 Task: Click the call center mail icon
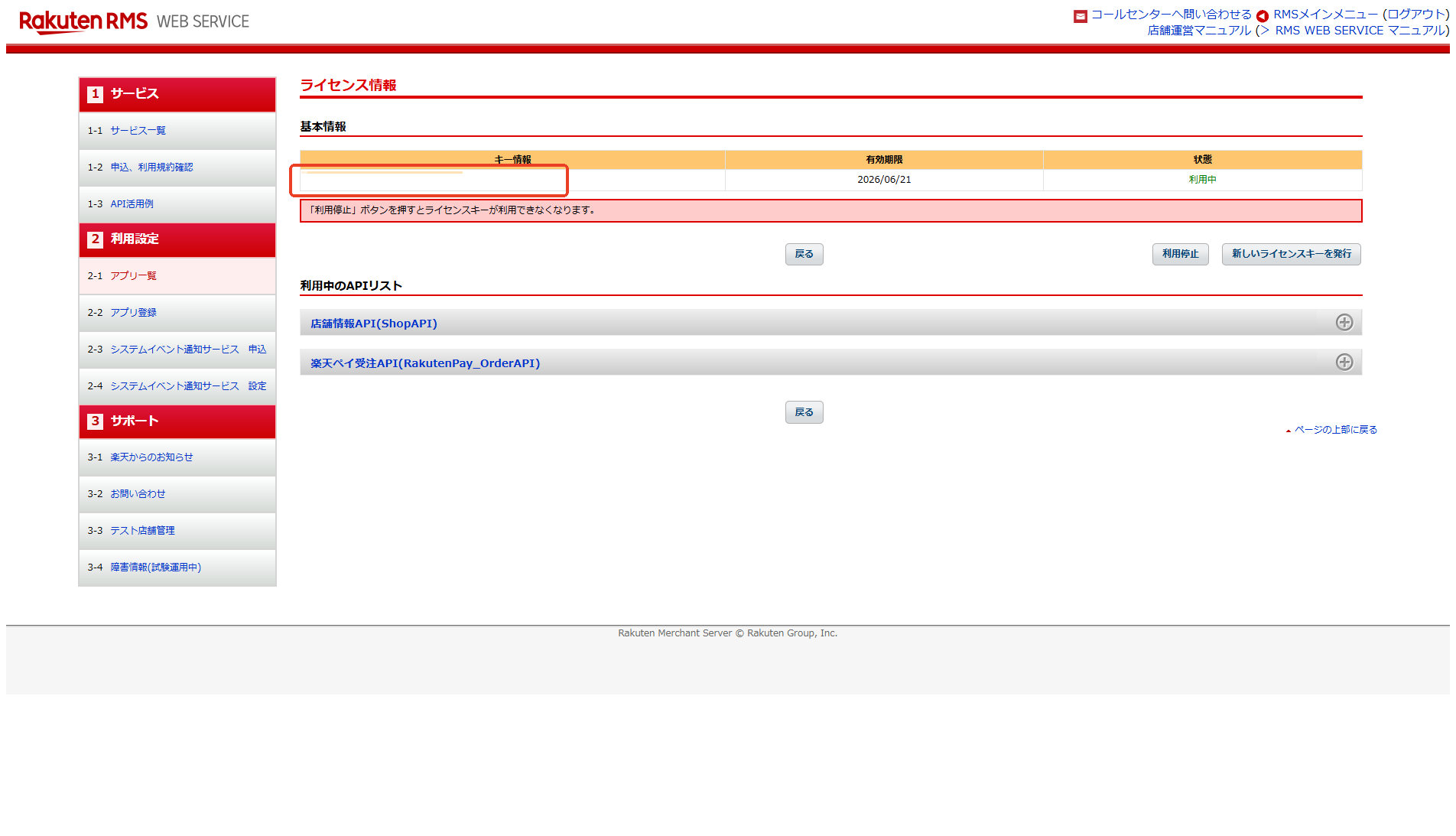[x=1081, y=16]
